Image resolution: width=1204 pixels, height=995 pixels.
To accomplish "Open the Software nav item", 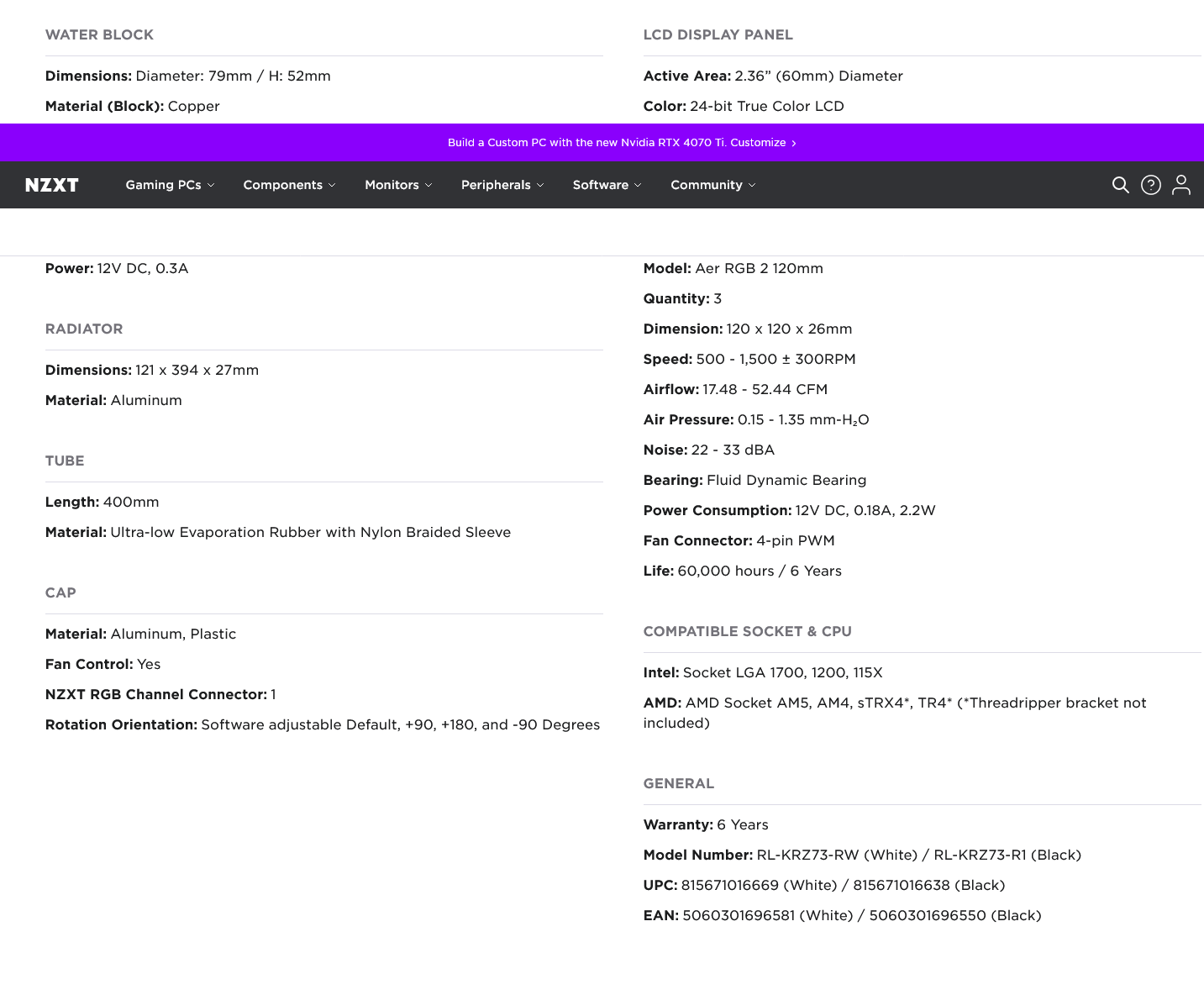I will tap(601, 185).
